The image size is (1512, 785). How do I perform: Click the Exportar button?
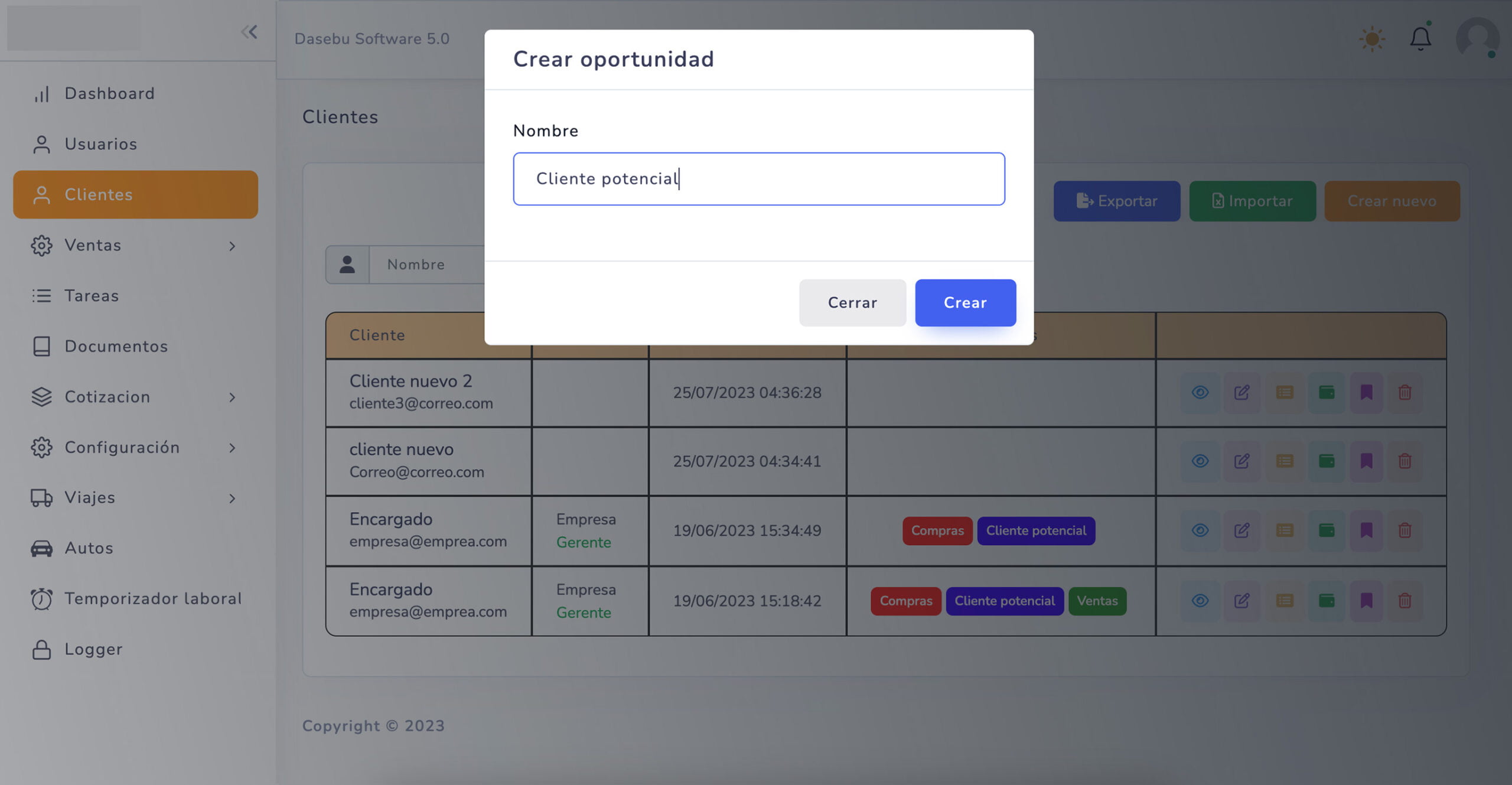pos(1116,201)
